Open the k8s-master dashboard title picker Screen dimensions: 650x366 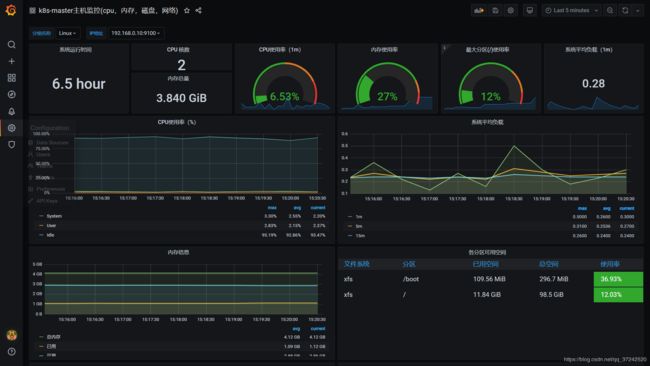point(108,10)
